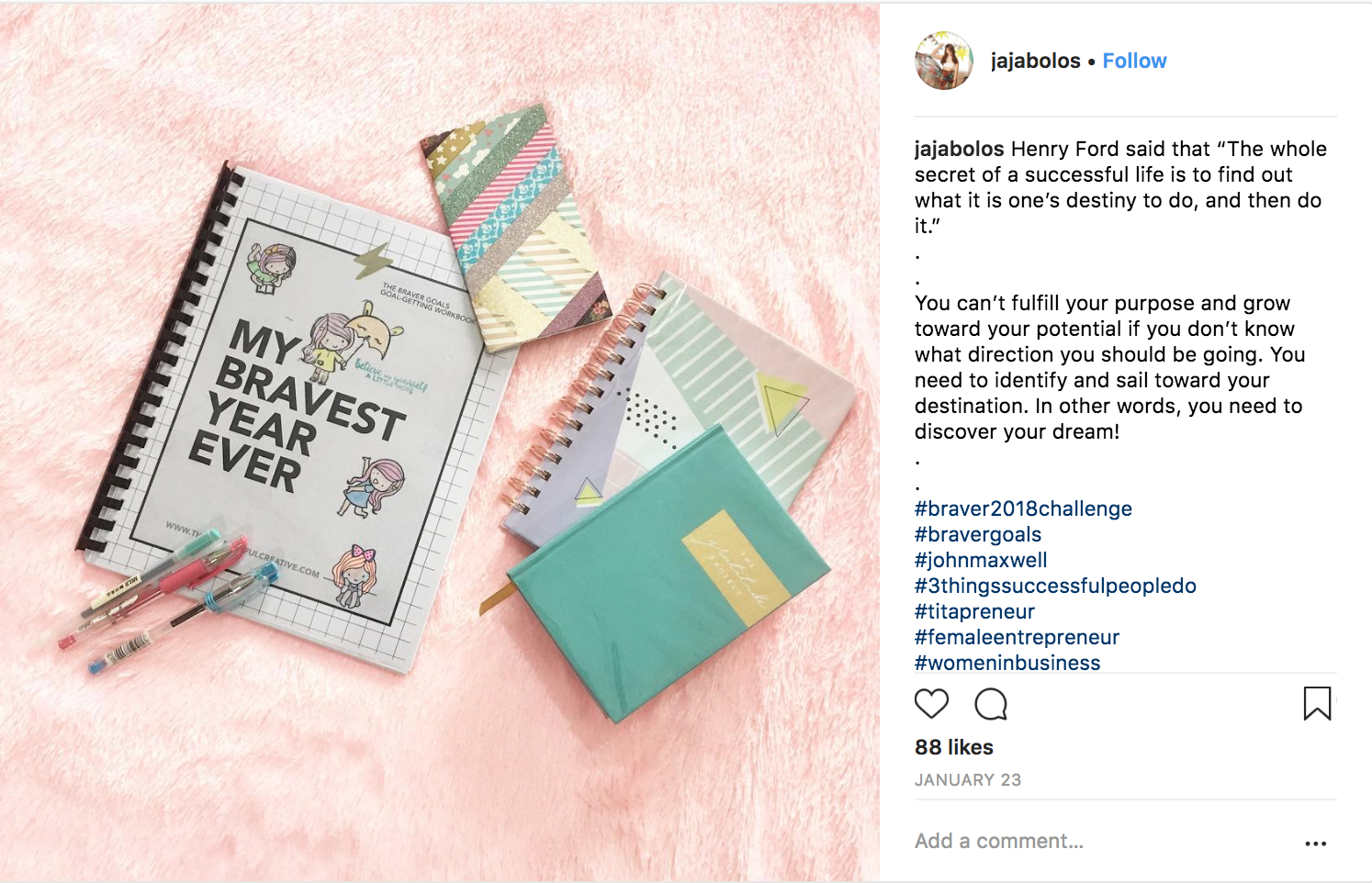Like the post with the heart icon
This screenshot has height=883, width=1372.
(931, 704)
